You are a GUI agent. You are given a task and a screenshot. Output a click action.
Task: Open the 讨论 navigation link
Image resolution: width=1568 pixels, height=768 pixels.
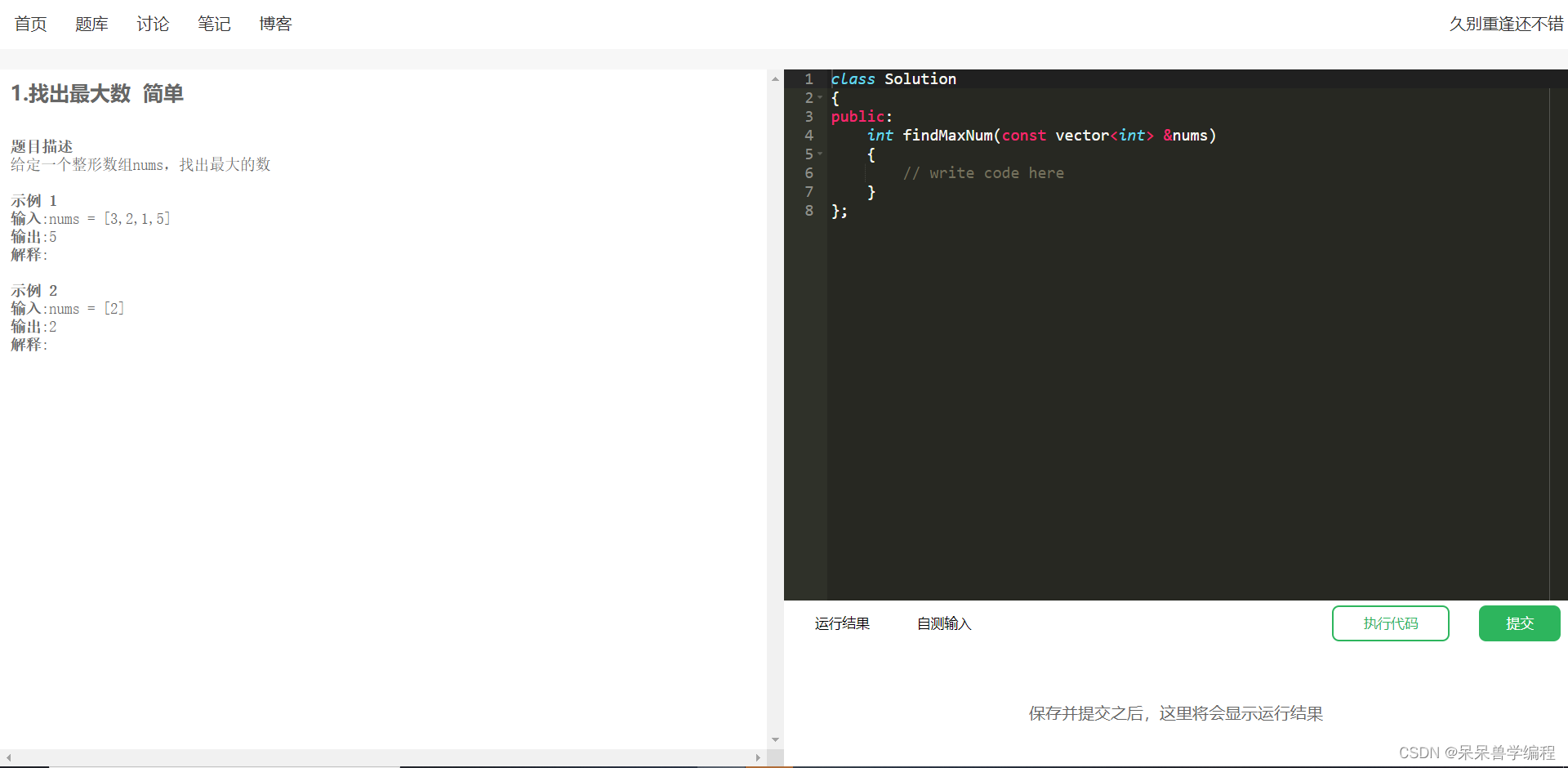point(153,24)
